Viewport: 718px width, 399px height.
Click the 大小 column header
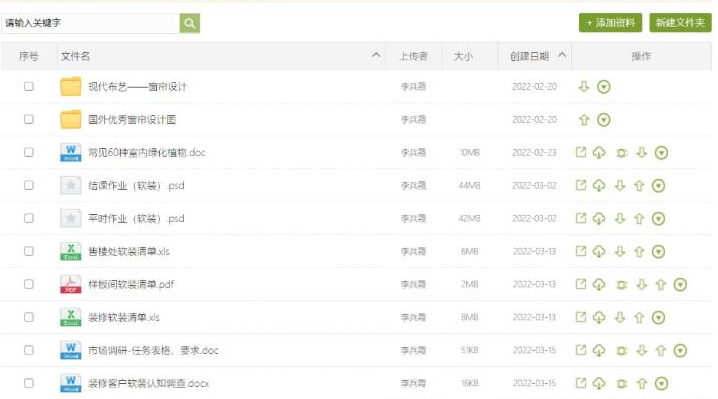pyautogui.click(x=462, y=56)
